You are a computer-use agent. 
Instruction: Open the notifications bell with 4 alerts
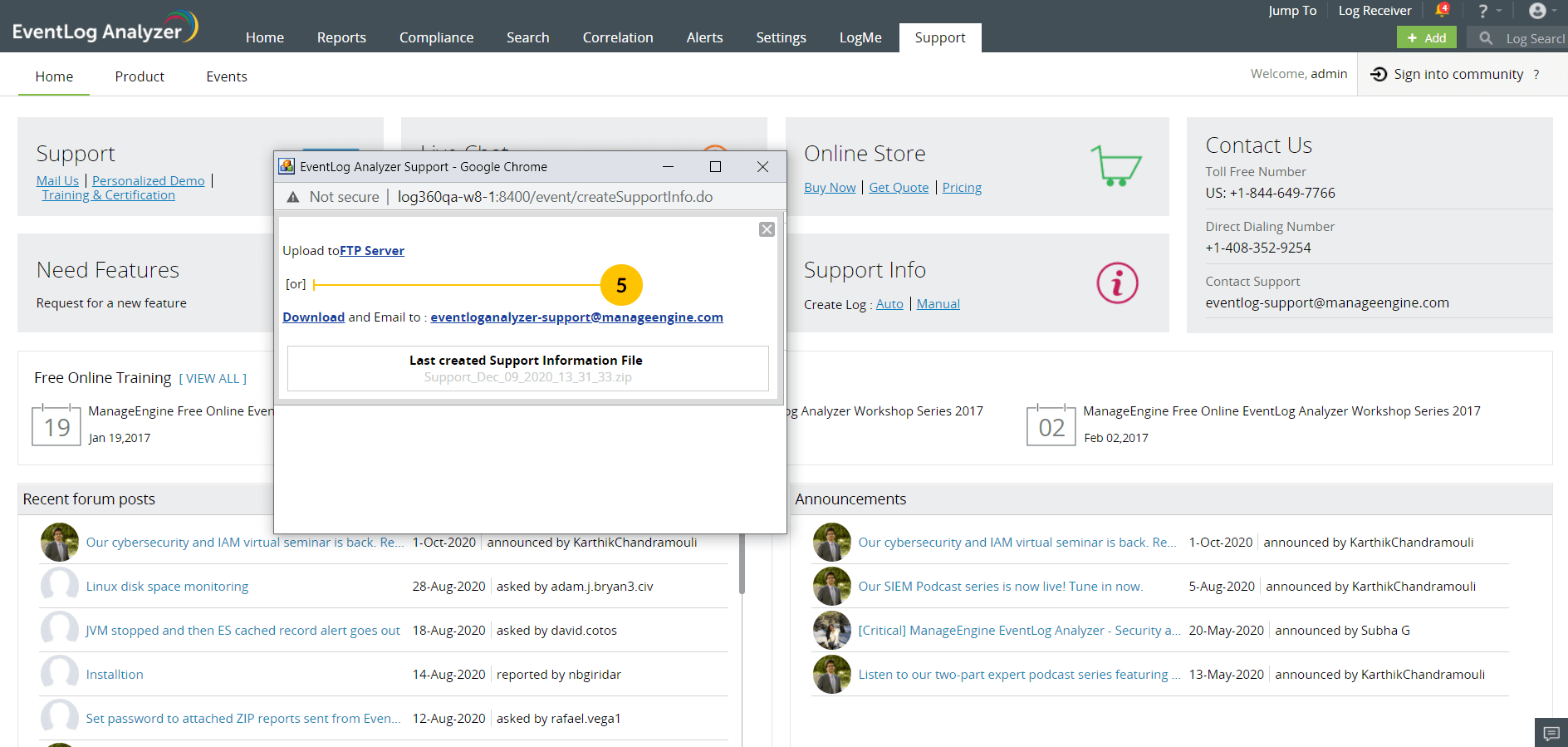coord(1441,11)
